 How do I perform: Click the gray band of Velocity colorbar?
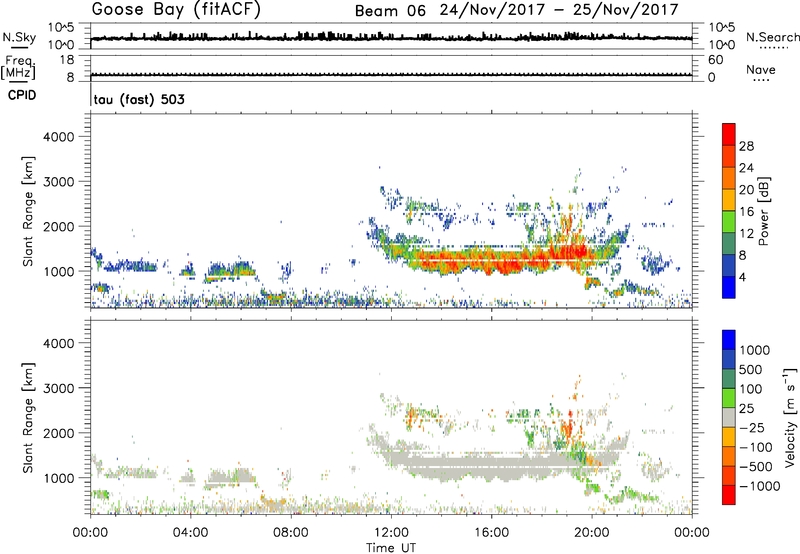pos(729,417)
